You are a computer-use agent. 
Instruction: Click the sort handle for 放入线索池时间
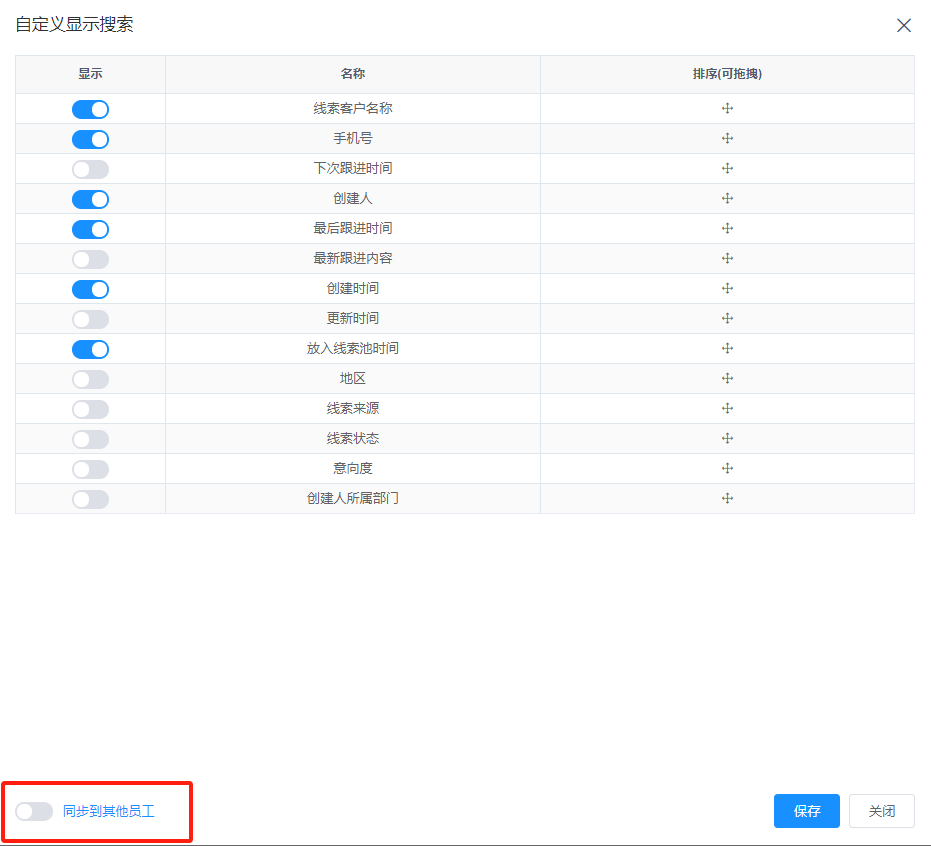[x=727, y=349]
